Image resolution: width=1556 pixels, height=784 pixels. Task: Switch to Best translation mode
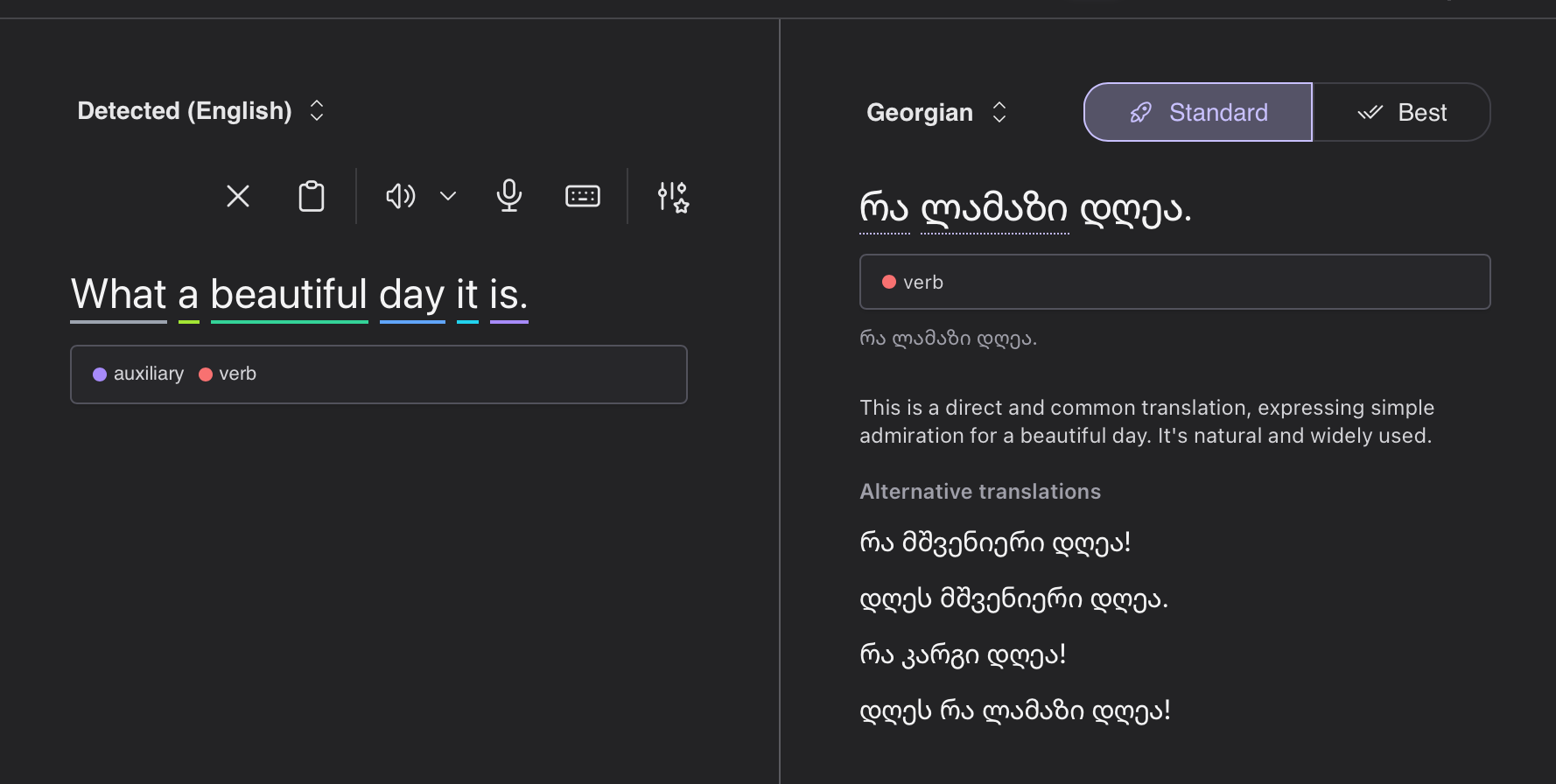click(x=1402, y=112)
